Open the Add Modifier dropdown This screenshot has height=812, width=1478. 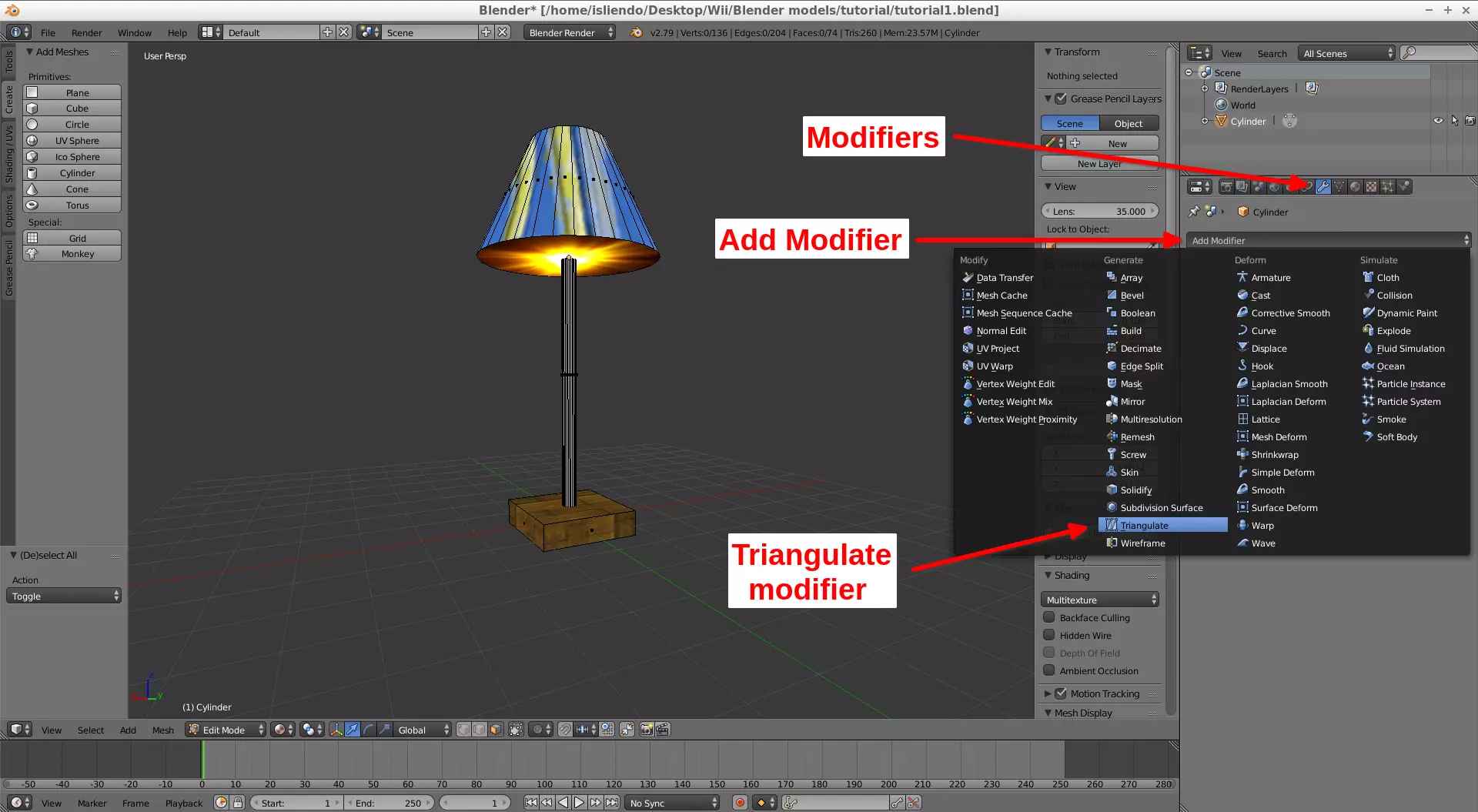click(x=1329, y=240)
